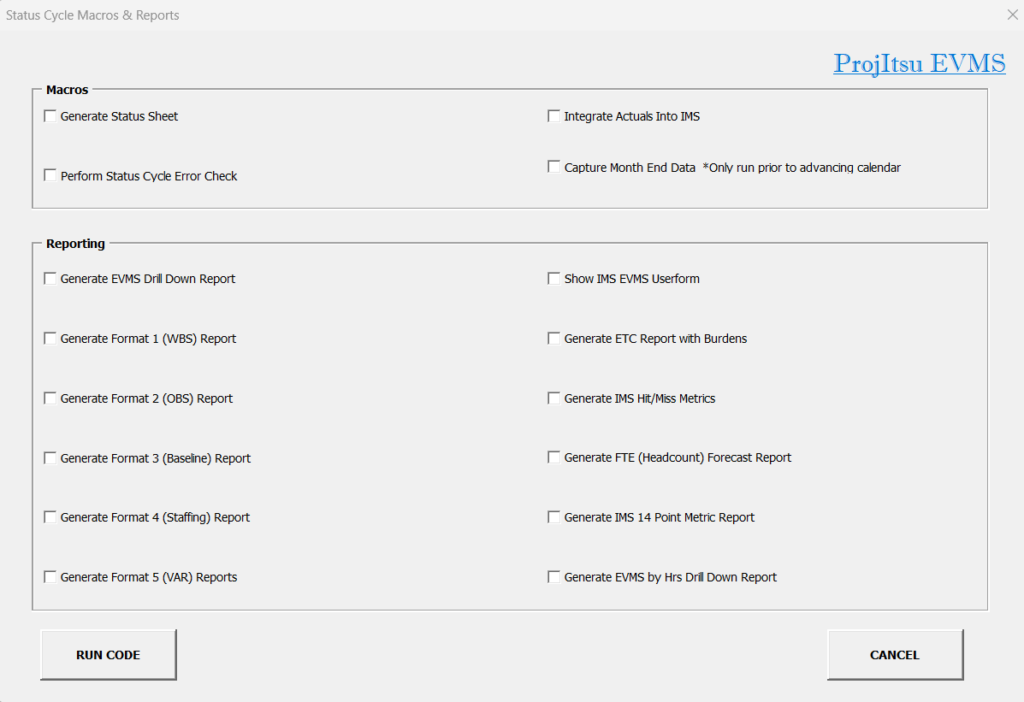Check Generate Format 1 (WBS) Report
The width and height of the screenshot is (1024, 702).
click(x=50, y=339)
